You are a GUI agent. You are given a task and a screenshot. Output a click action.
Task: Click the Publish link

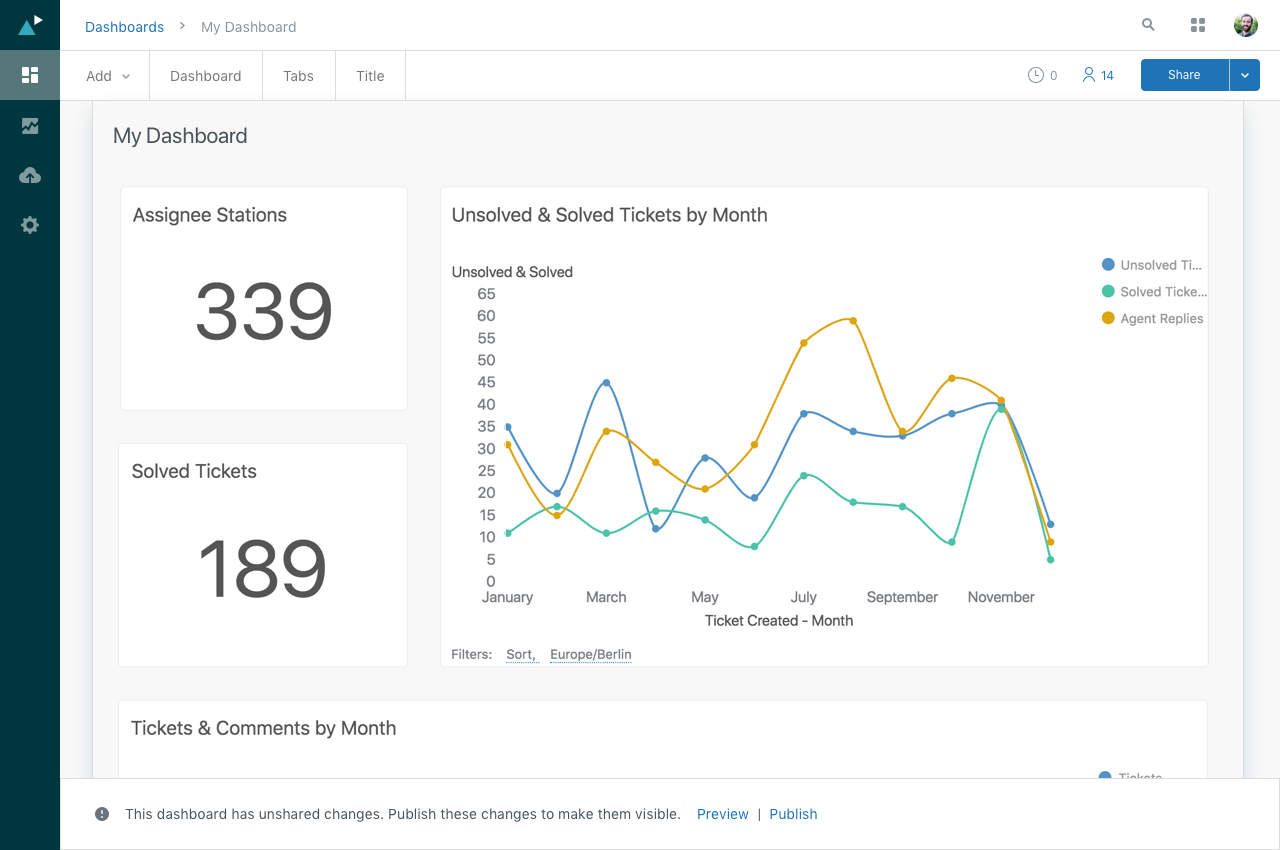[x=793, y=814]
